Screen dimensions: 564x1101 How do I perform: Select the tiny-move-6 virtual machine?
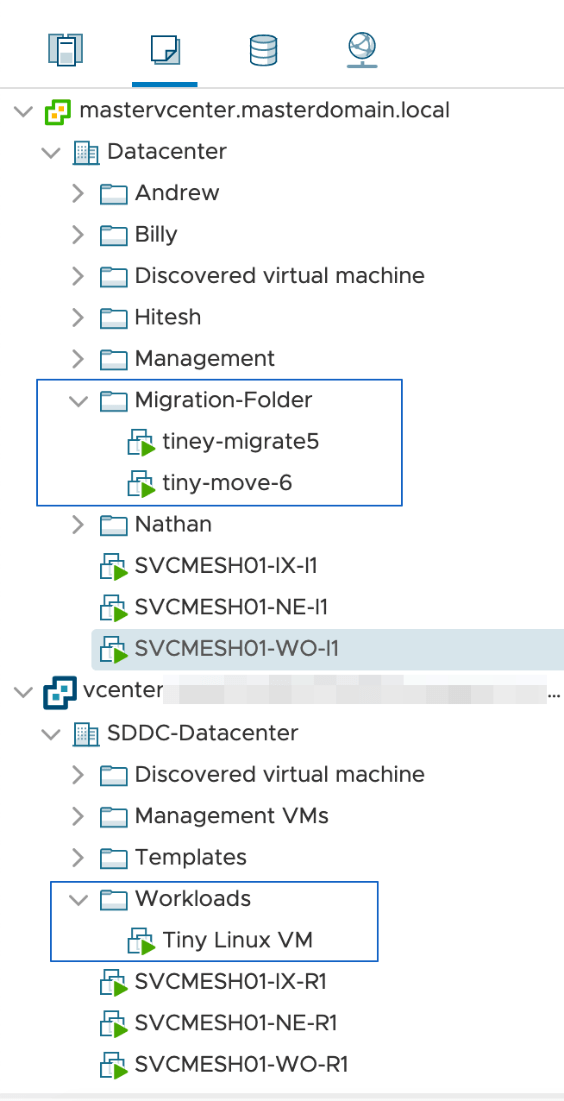(227, 484)
